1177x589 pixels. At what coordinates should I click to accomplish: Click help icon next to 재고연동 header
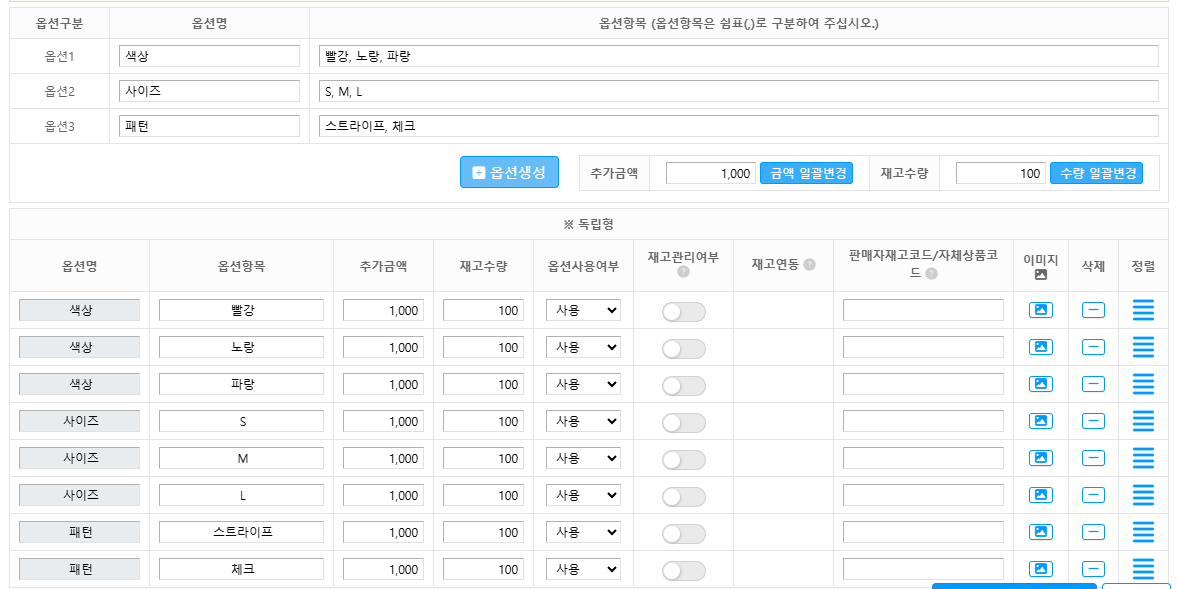tap(809, 265)
